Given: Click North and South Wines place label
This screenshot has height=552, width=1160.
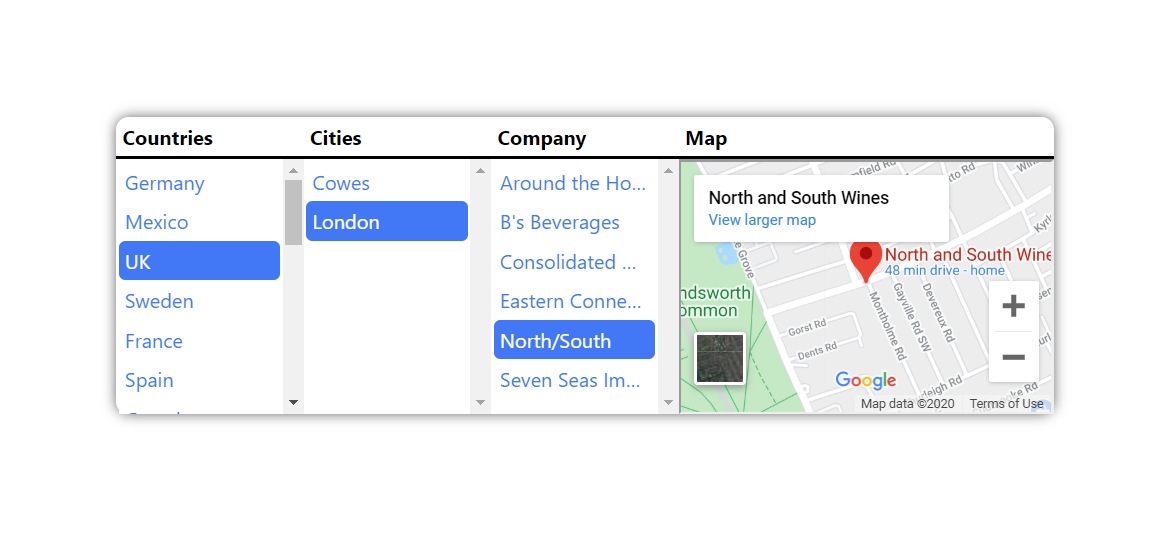Looking at the screenshot, I should pos(966,255).
